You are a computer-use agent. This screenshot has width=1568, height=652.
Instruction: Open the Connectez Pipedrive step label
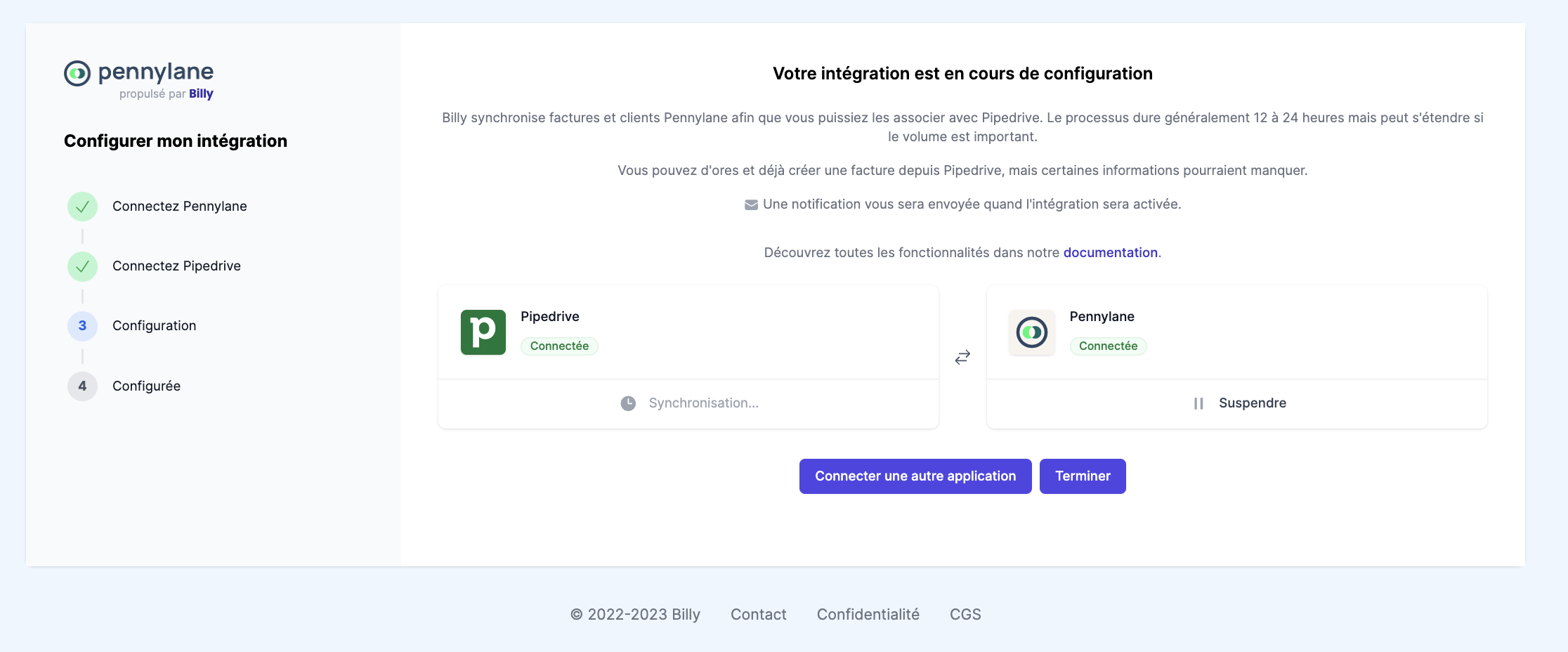click(x=176, y=266)
